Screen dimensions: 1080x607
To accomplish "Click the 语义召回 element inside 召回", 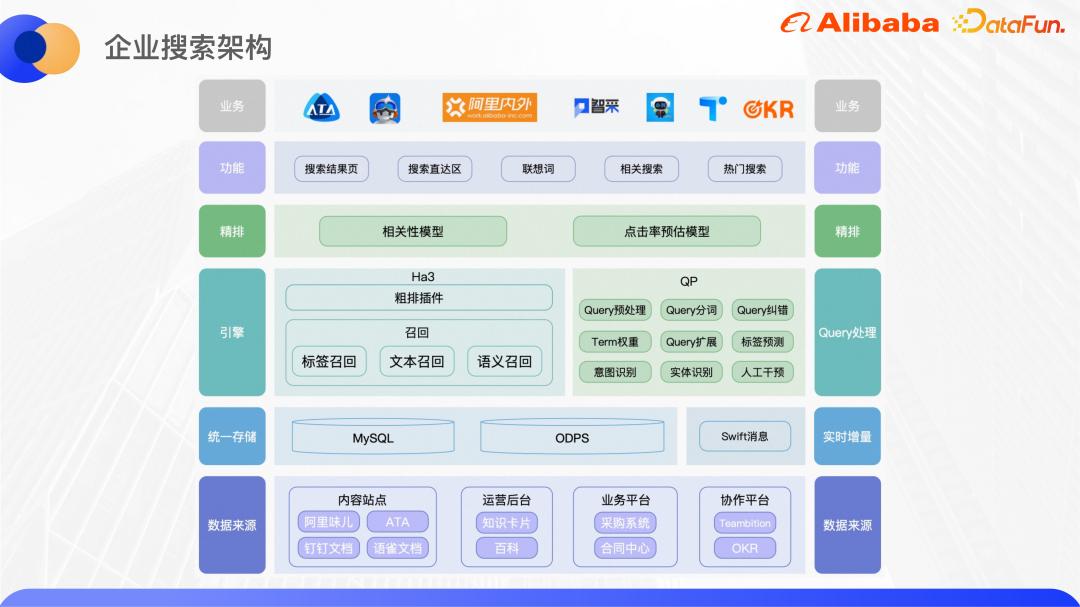I will tap(504, 361).
